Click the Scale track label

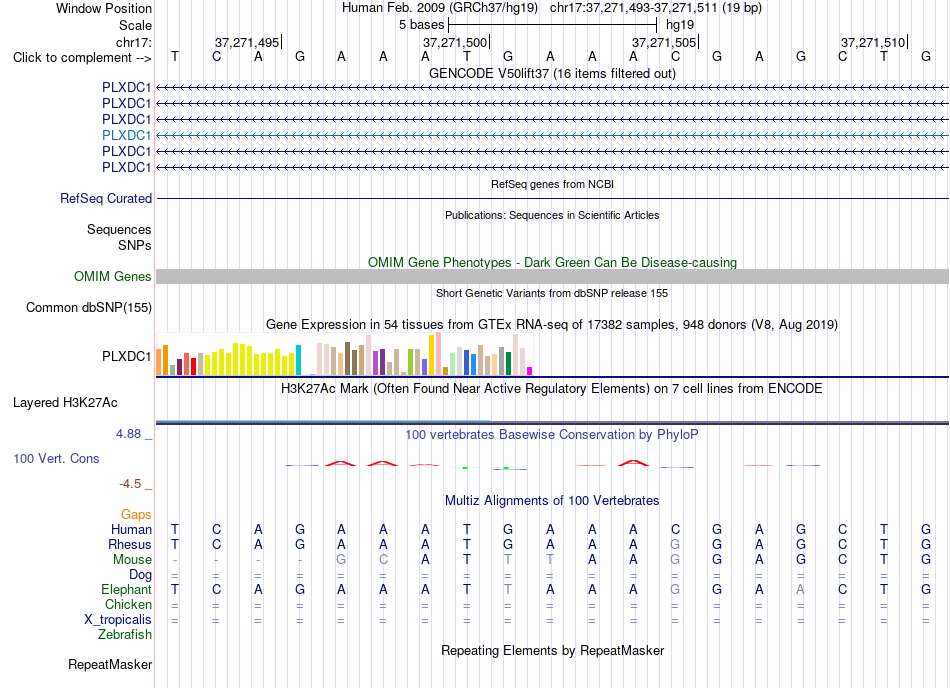click(x=135, y=25)
